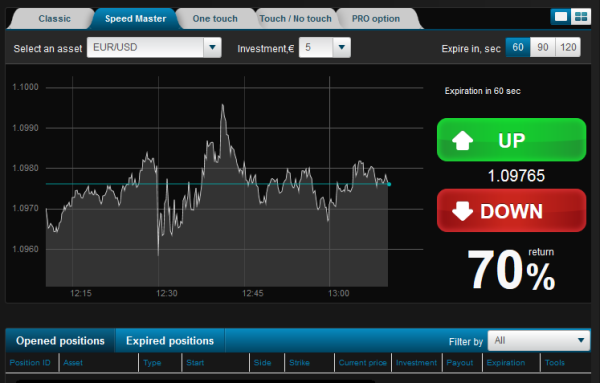Click the white down arrow icon
The image size is (600, 383).
point(462,211)
